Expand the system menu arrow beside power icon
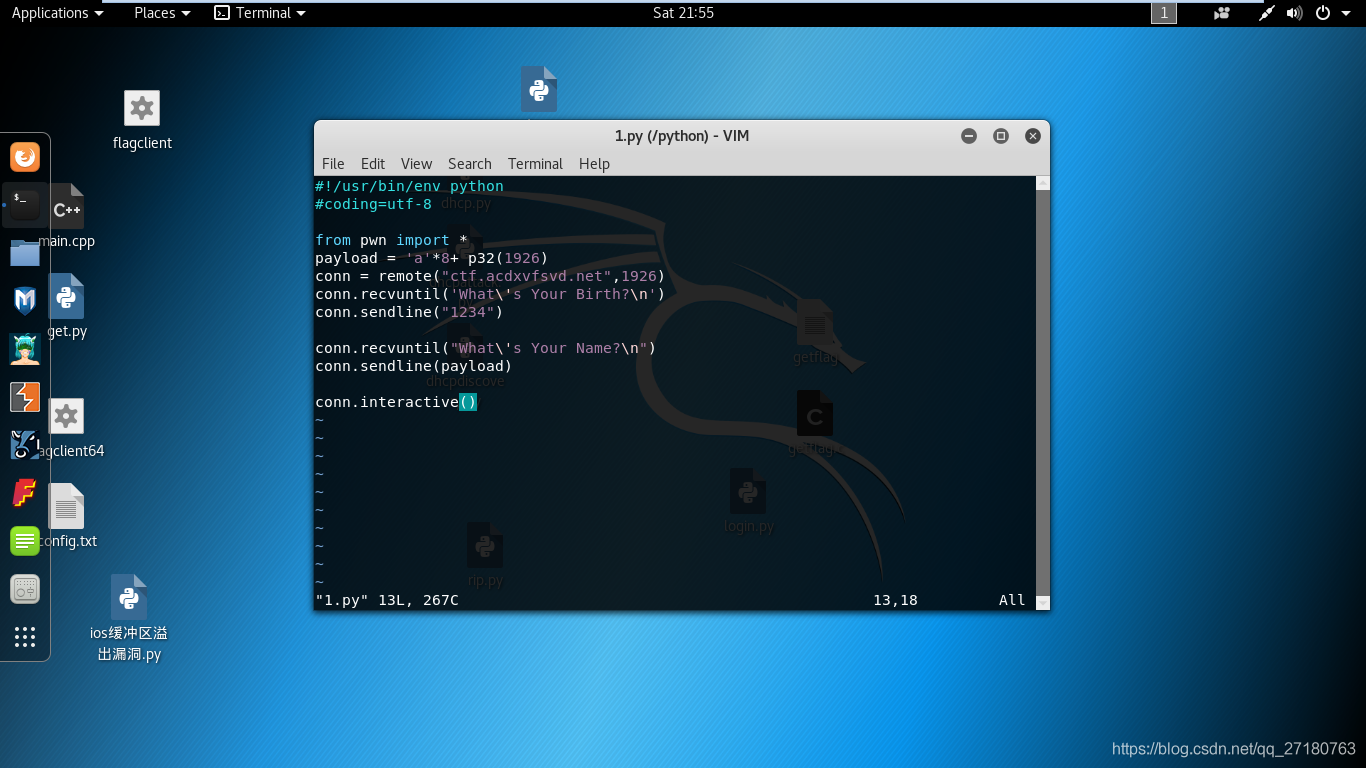This screenshot has width=1366, height=768. coord(1345,13)
